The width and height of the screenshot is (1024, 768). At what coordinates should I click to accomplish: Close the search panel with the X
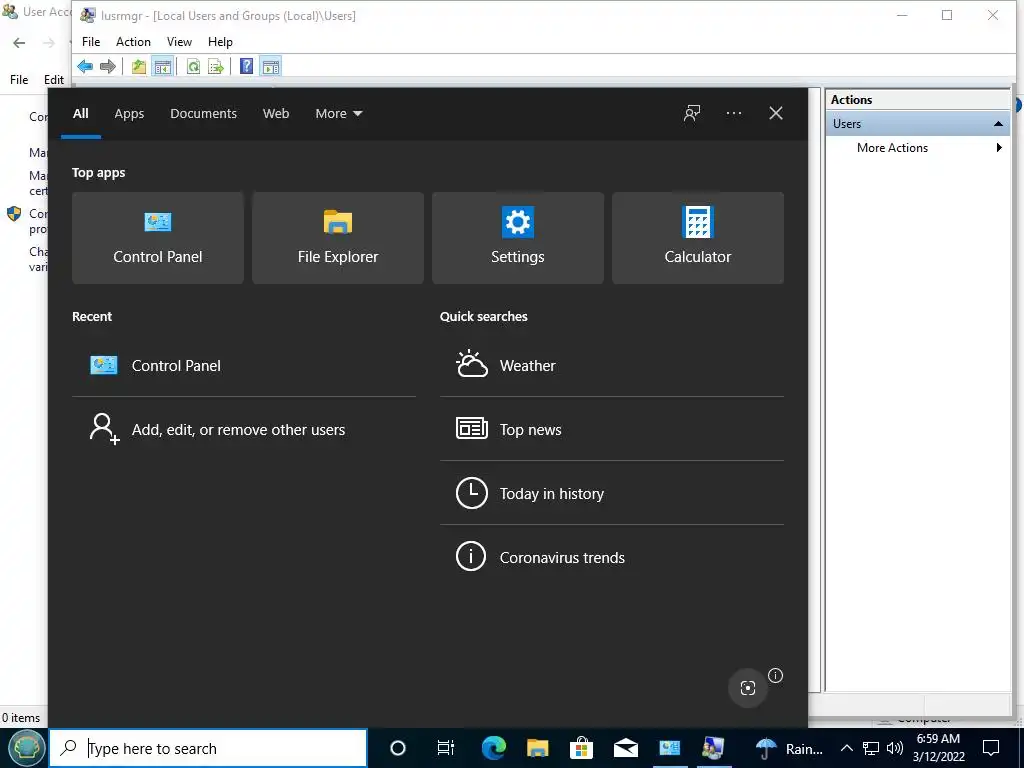tap(776, 113)
